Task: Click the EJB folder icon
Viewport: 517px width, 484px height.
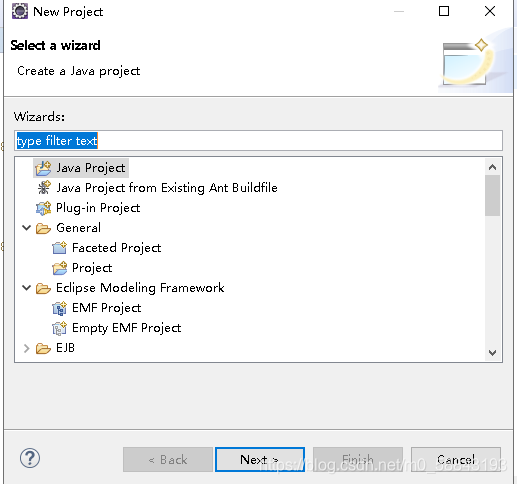Action: (43, 348)
